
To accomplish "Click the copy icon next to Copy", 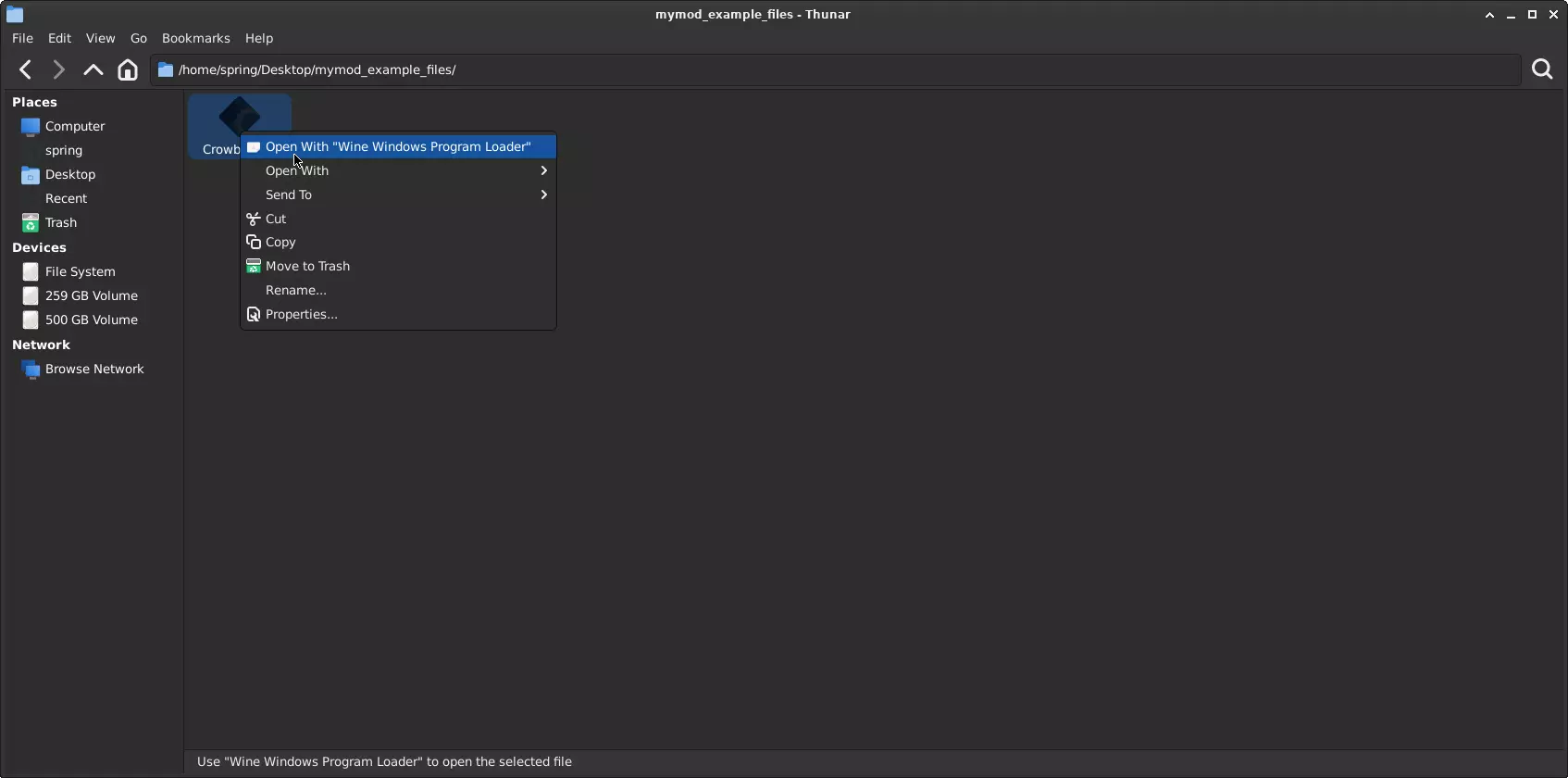I will point(253,242).
